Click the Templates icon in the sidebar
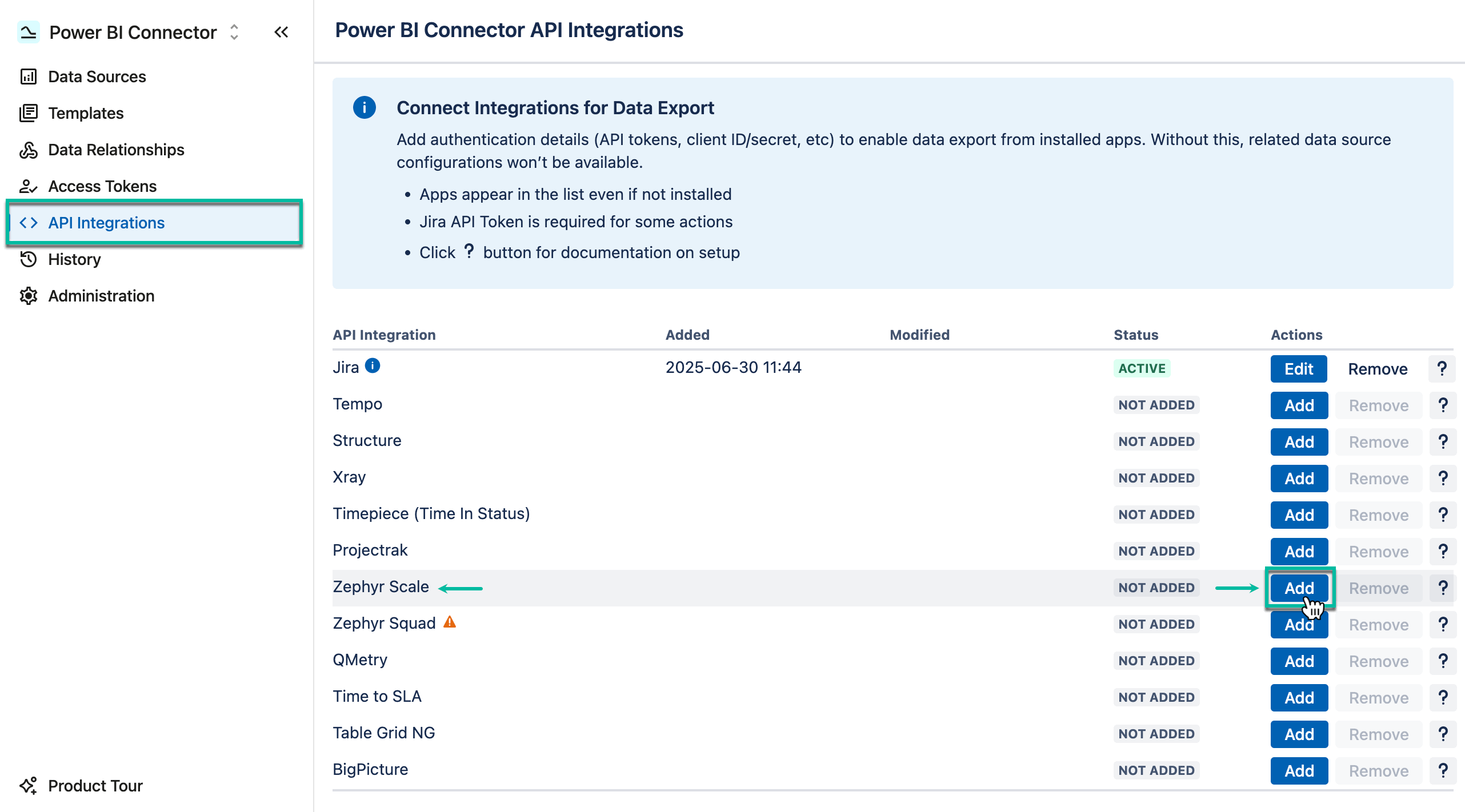The width and height of the screenshot is (1465, 812). point(29,112)
